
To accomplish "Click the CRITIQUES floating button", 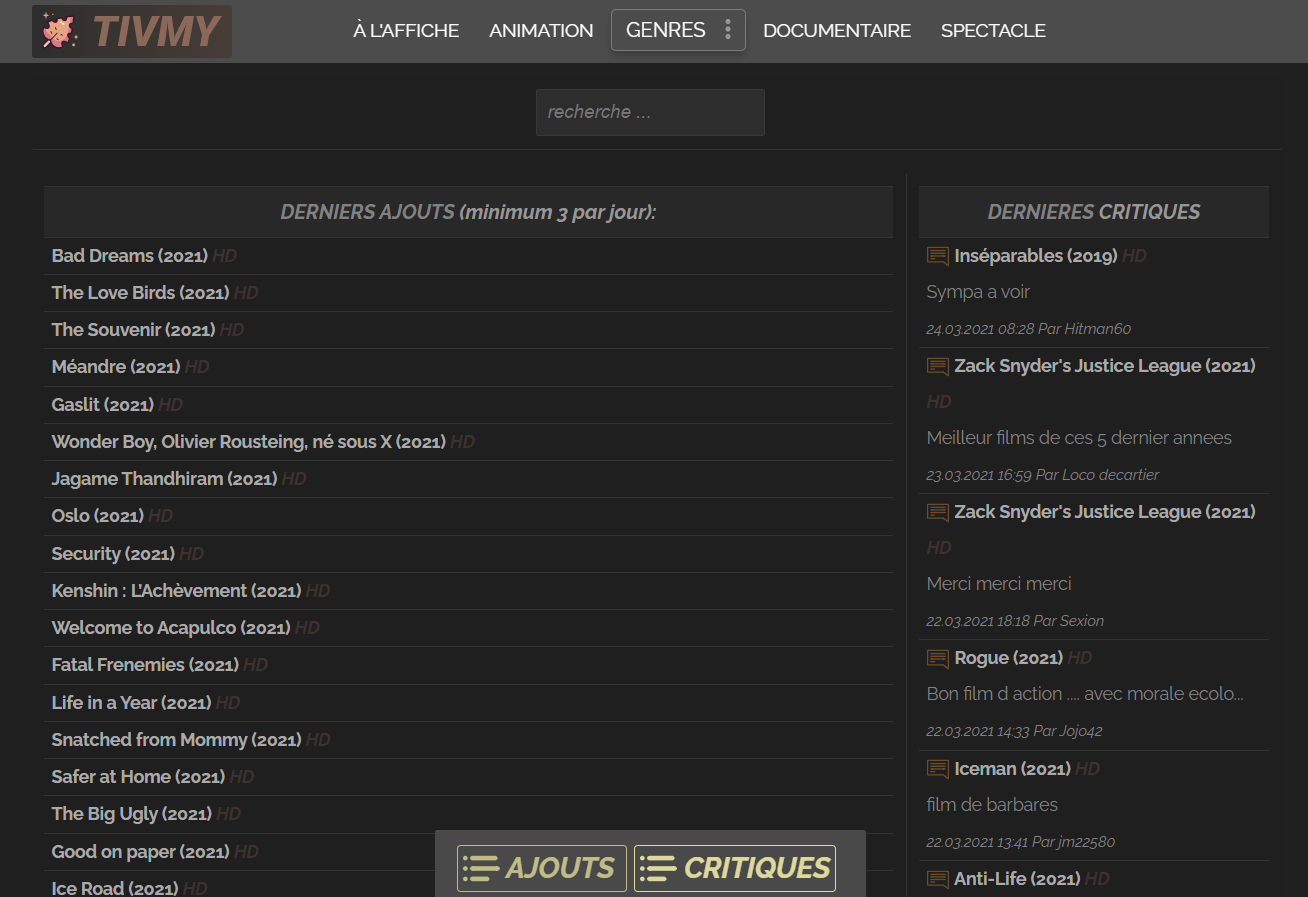I will pyautogui.click(x=735, y=868).
